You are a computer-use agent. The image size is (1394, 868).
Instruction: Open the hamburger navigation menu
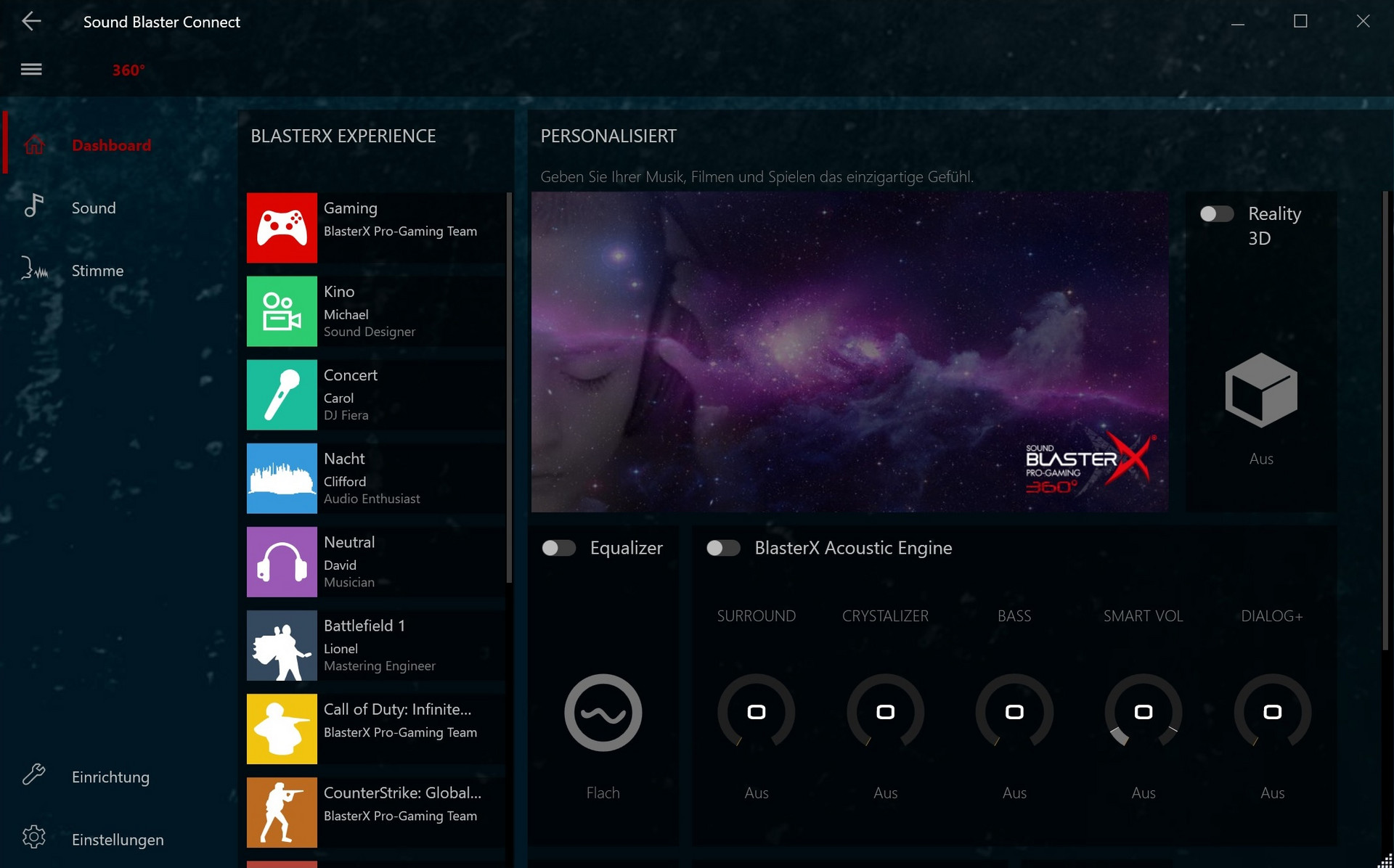click(x=31, y=70)
